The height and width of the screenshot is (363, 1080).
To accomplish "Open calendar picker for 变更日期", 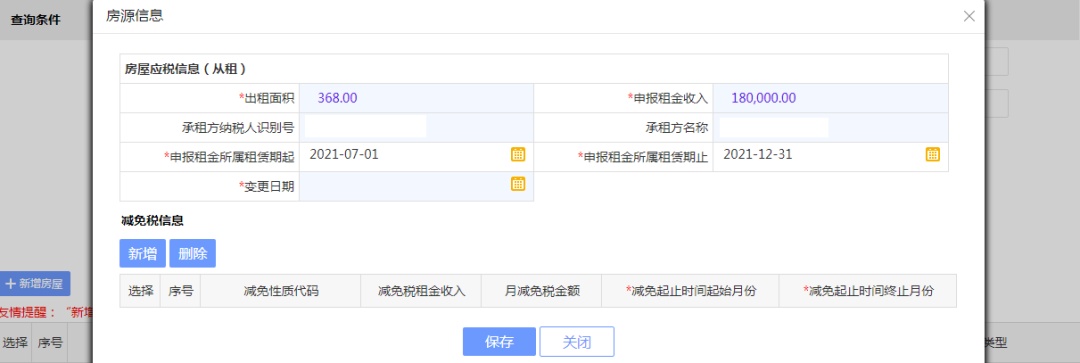I will [518, 184].
